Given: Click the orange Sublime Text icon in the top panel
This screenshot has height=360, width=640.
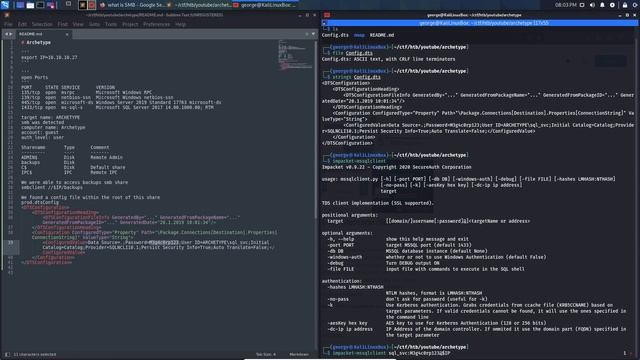Looking at the screenshot, I should coord(82,5).
